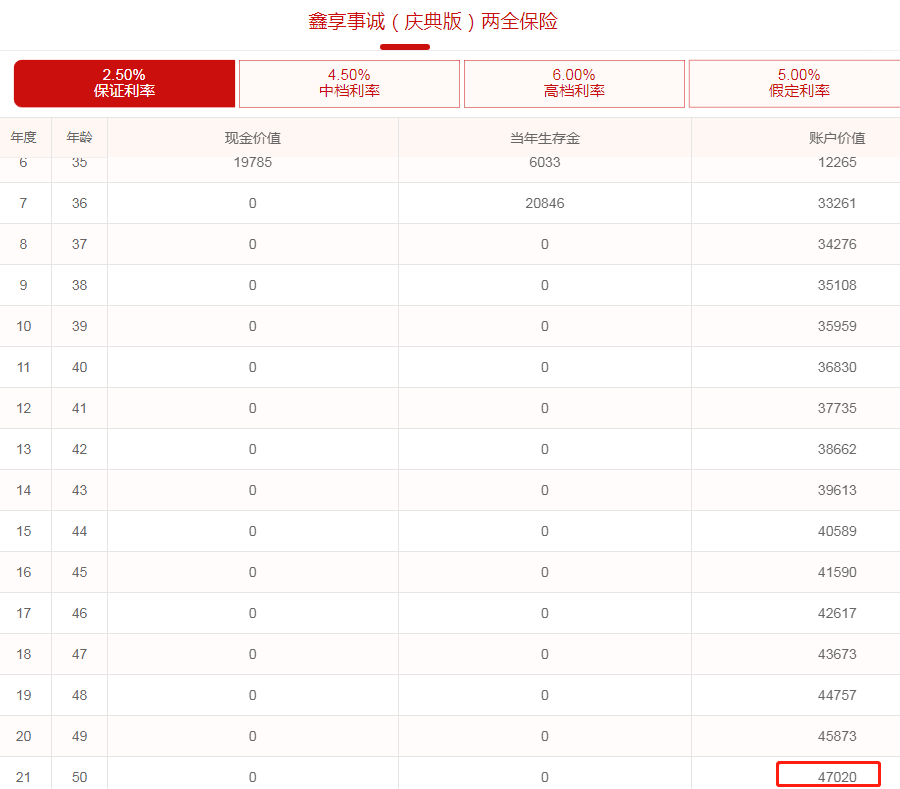
Task: Click the 当年生存金 column header
Action: click(x=545, y=138)
